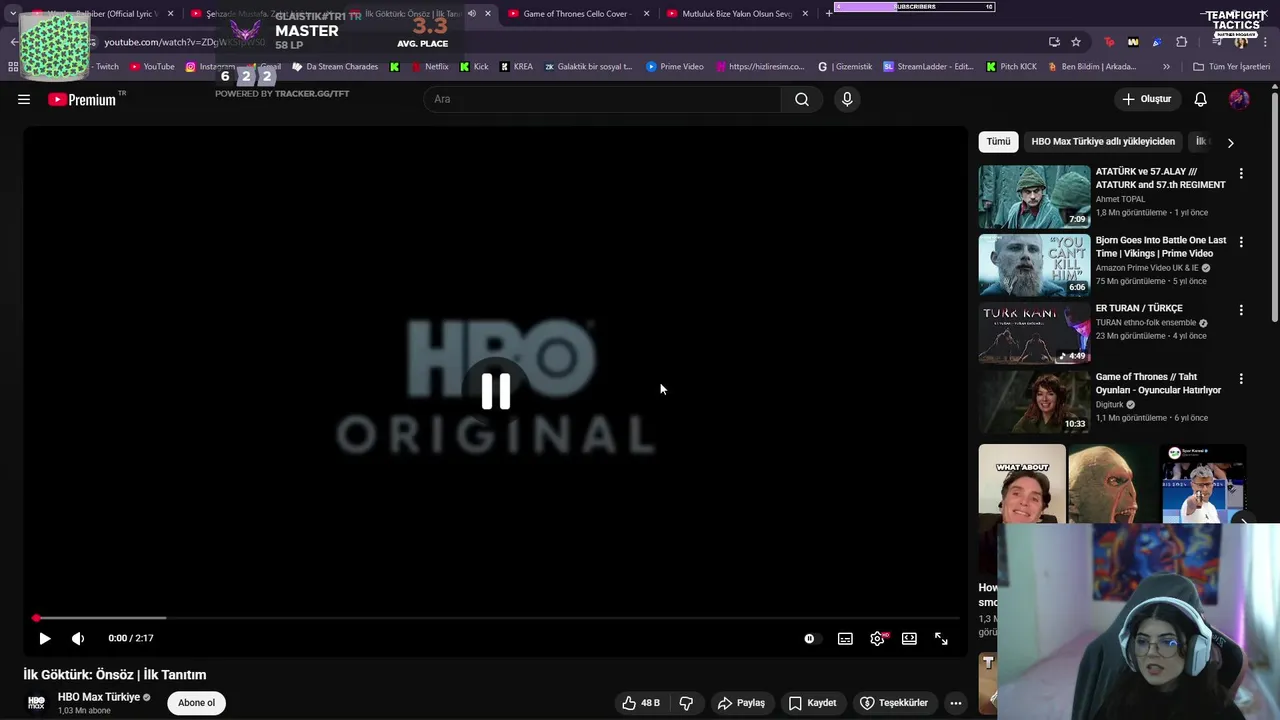This screenshot has height=720, width=1280.
Task: Toggle subtitles captions in player
Action: click(845, 638)
